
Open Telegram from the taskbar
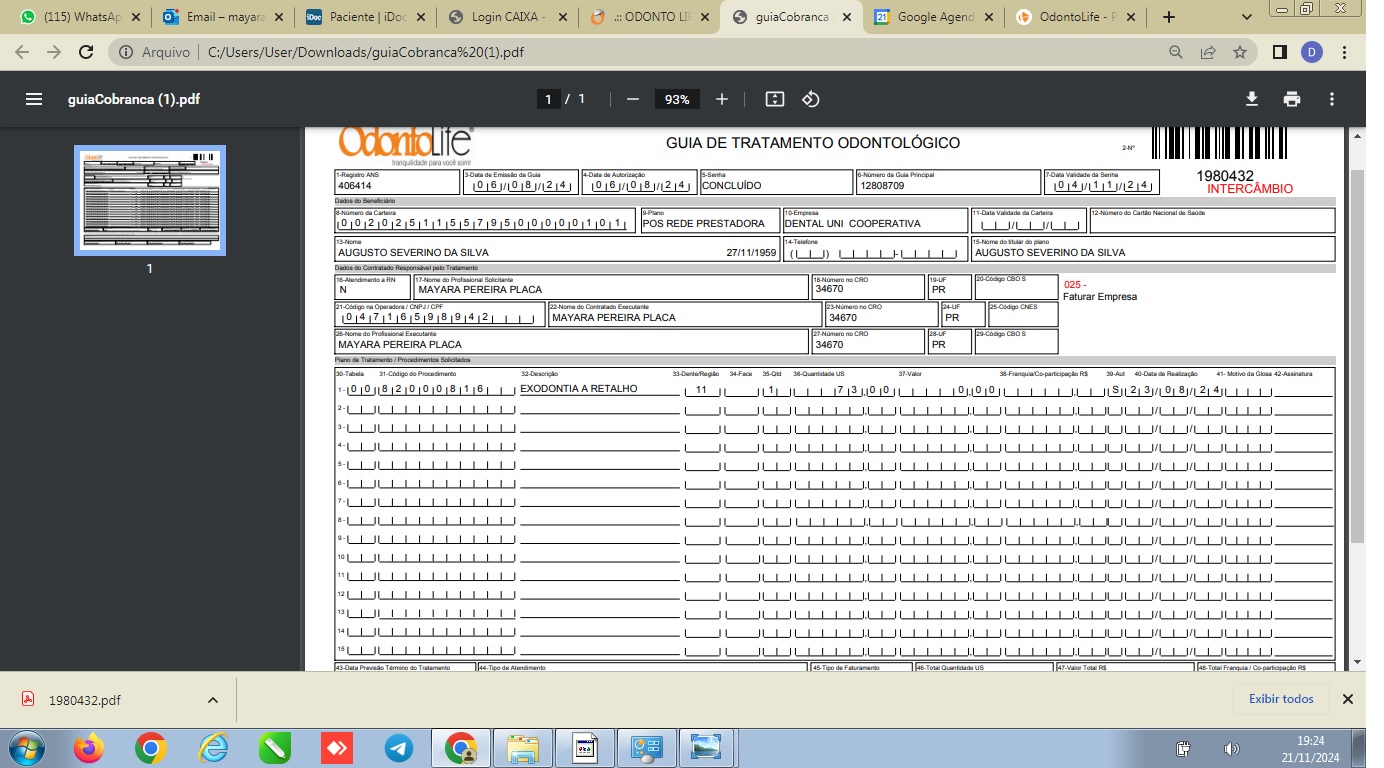pos(399,747)
